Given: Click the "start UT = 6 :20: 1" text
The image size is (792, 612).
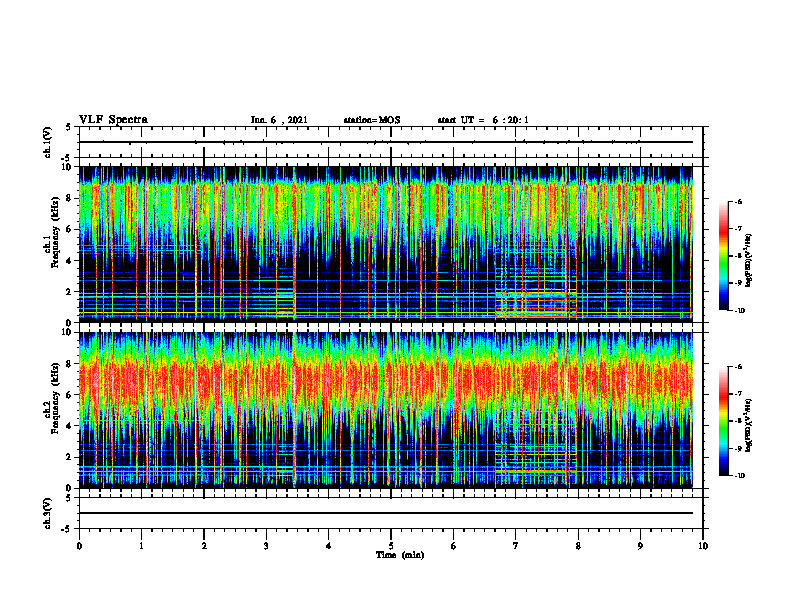Looking at the screenshot, I should click(x=483, y=120).
